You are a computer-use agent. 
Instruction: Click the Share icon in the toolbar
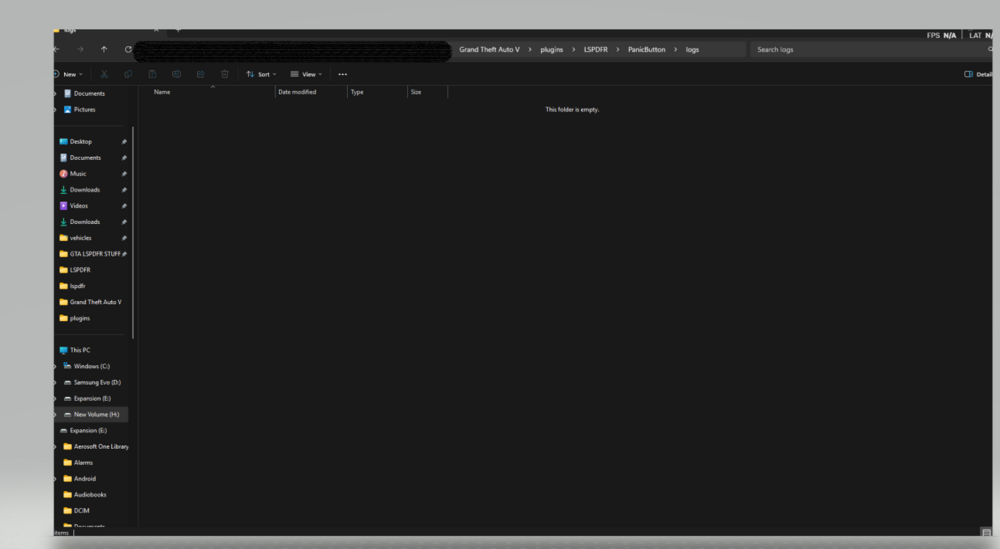(200, 74)
